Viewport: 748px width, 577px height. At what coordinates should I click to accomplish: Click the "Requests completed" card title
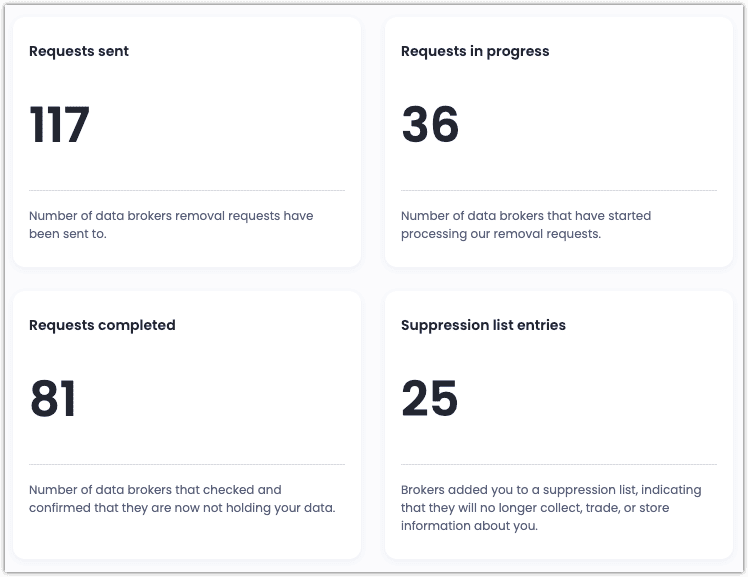[x=102, y=325]
